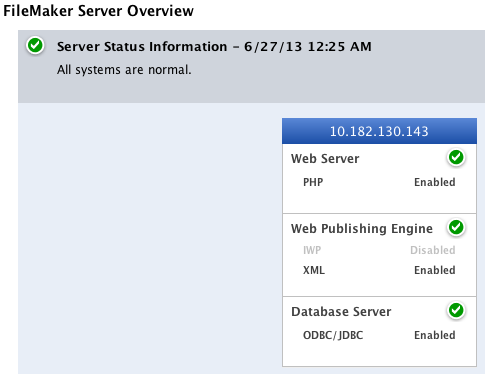
Task: Click the PHP row label
Action: [313, 182]
